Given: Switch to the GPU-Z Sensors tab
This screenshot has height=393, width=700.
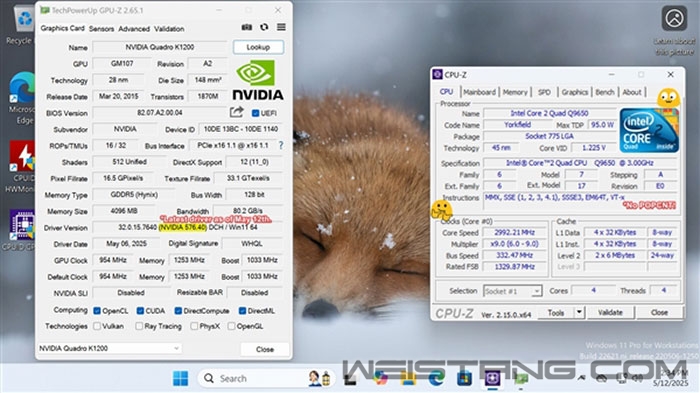Looking at the screenshot, I should (101, 29).
